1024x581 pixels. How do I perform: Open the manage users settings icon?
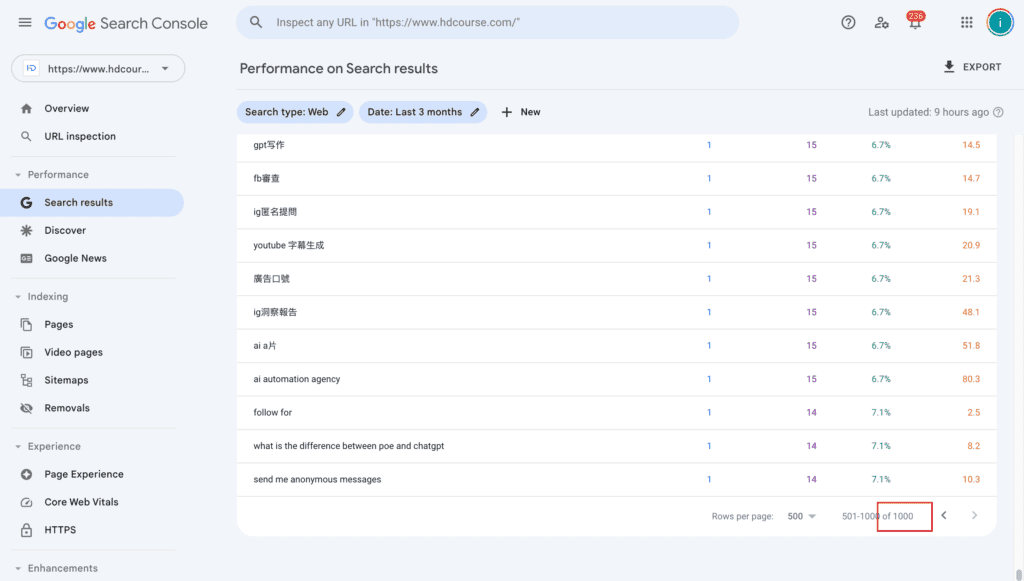pos(881,23)
